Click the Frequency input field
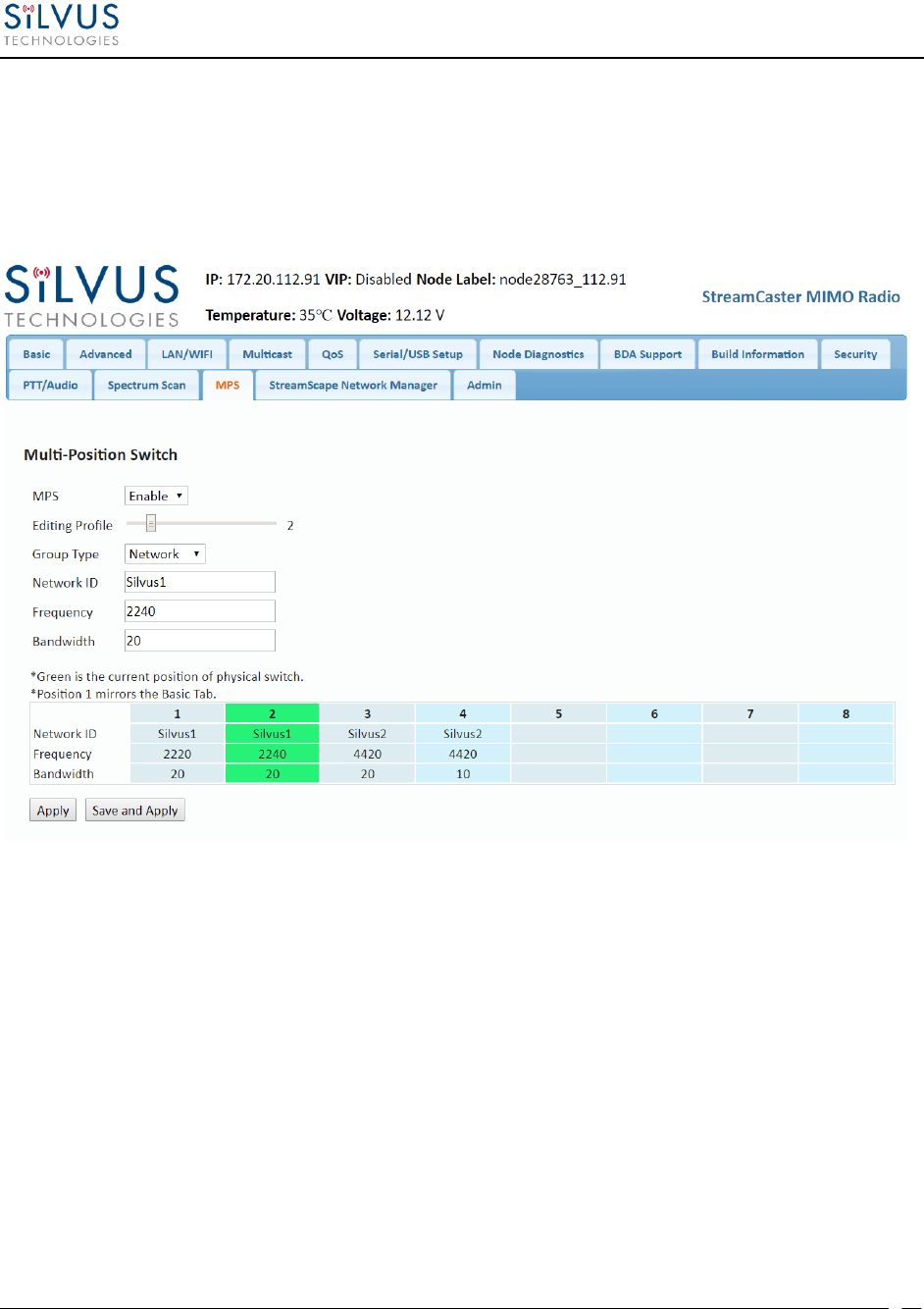The width and height of the screenshot is (924, 1309). pyautogui.click(x=200, y=611)
